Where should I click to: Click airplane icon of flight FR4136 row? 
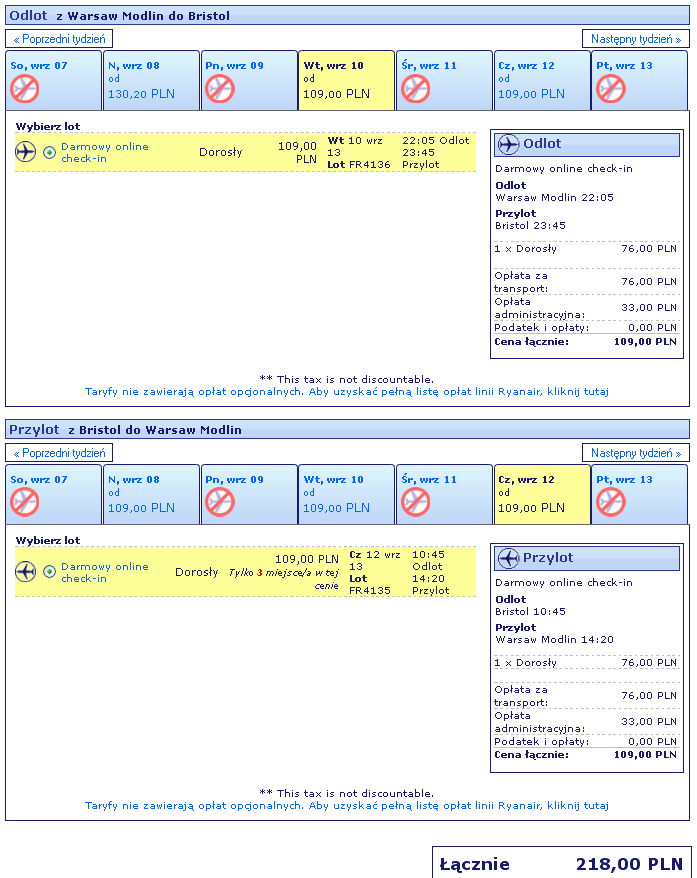click(x=26, y=152)
